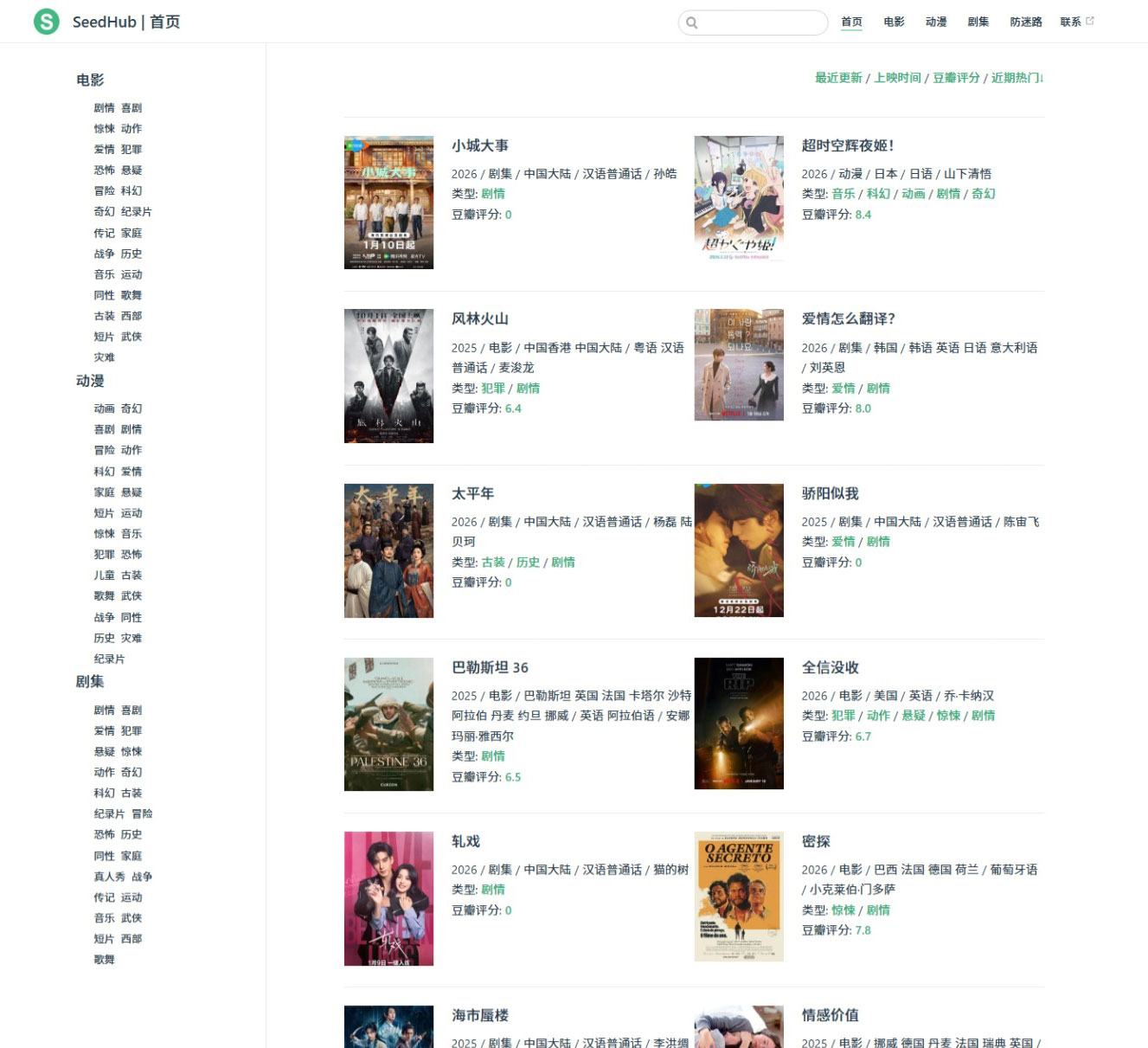Open the 爱情怎么翻译? poster thumbnail
The width and height of the screenshot is (1148, 1048).
click(739, 365)
